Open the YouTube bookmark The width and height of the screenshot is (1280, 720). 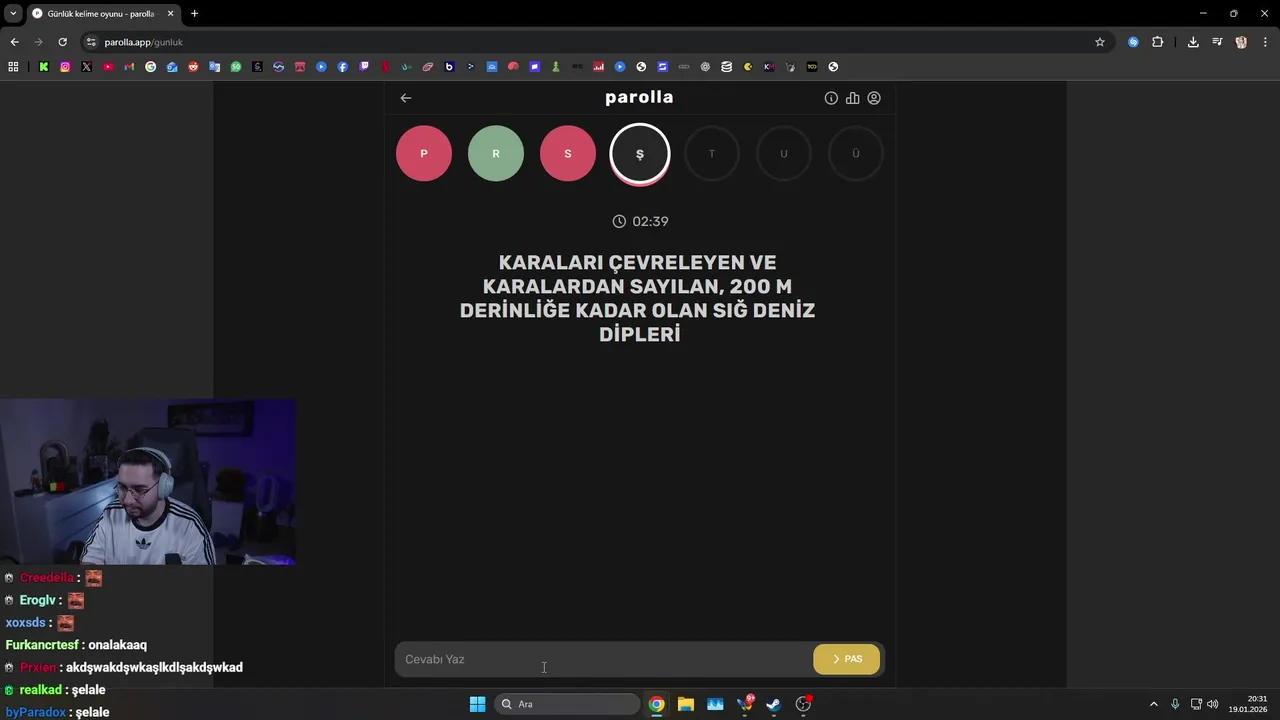[x=108, y=67]
